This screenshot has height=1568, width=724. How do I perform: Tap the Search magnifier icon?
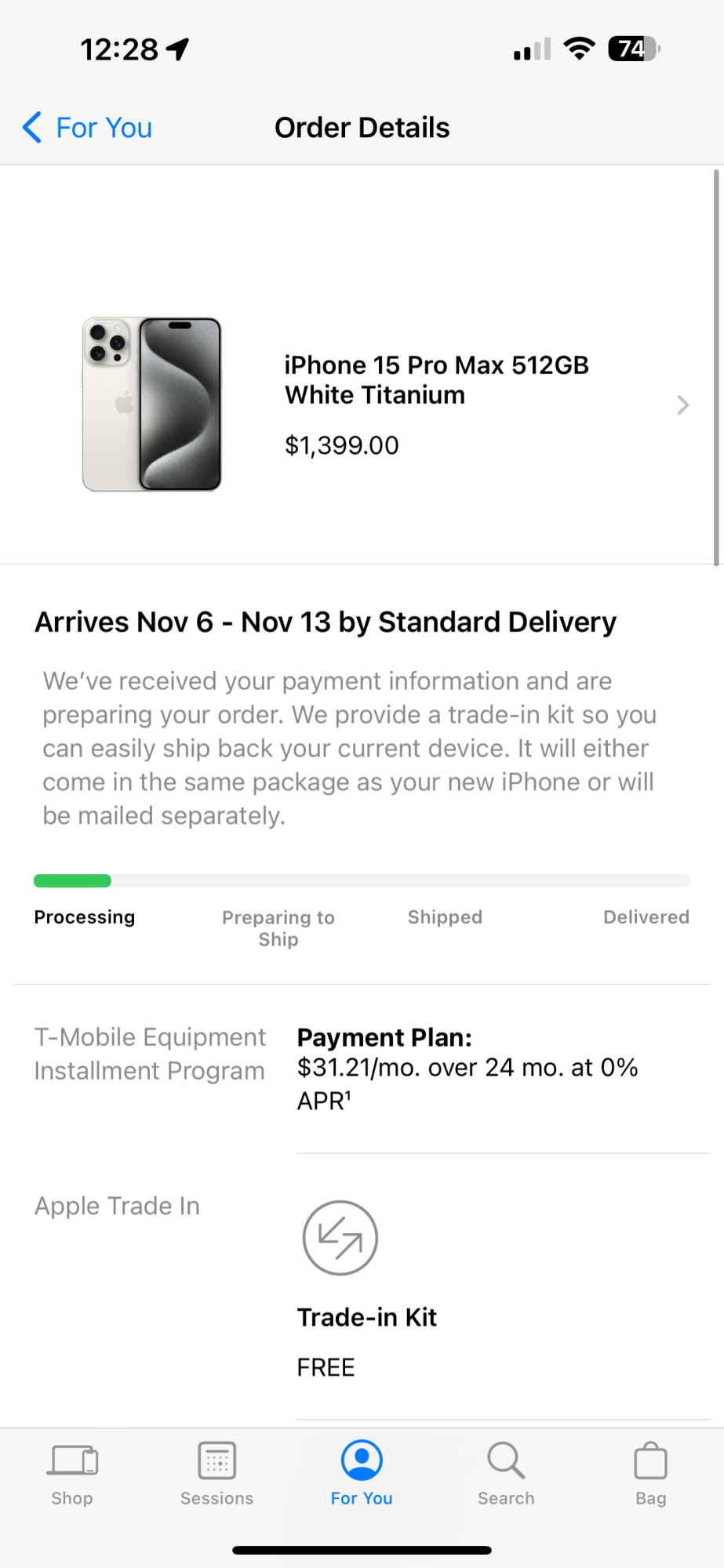tap(506, 1461)
